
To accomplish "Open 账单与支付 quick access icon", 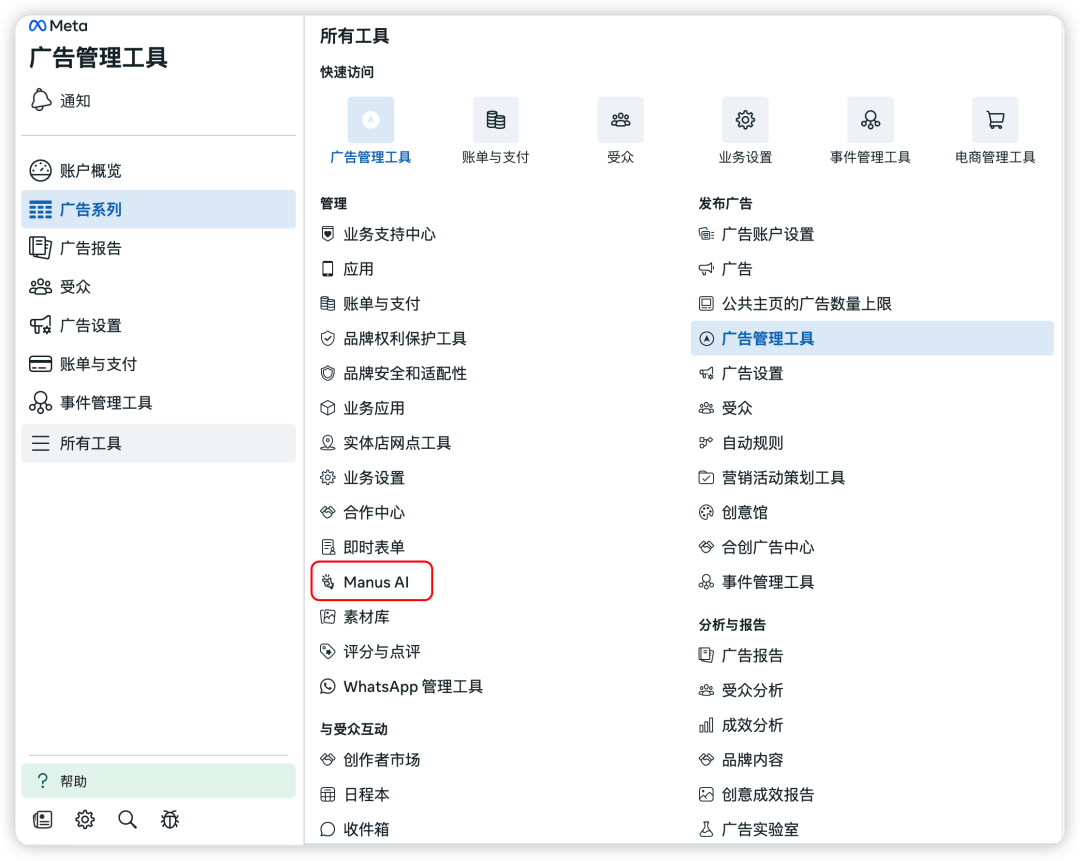I will (x=495, y=120).
